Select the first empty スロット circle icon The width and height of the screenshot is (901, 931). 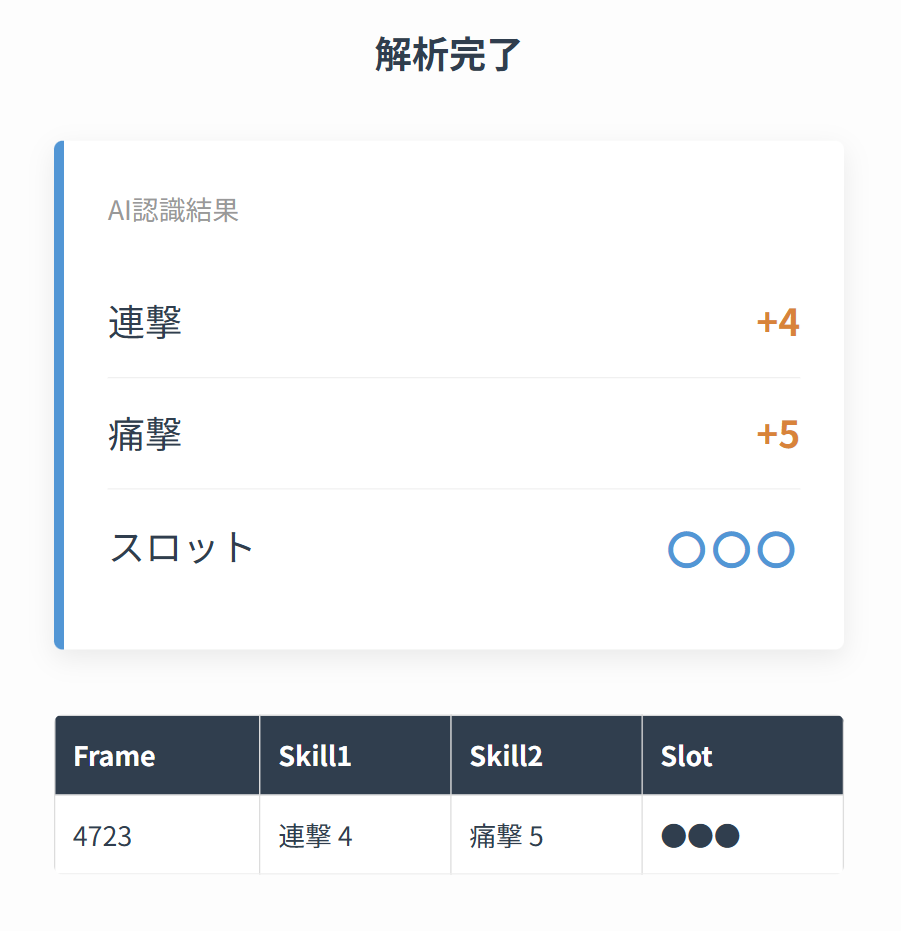tap(686, 549)
